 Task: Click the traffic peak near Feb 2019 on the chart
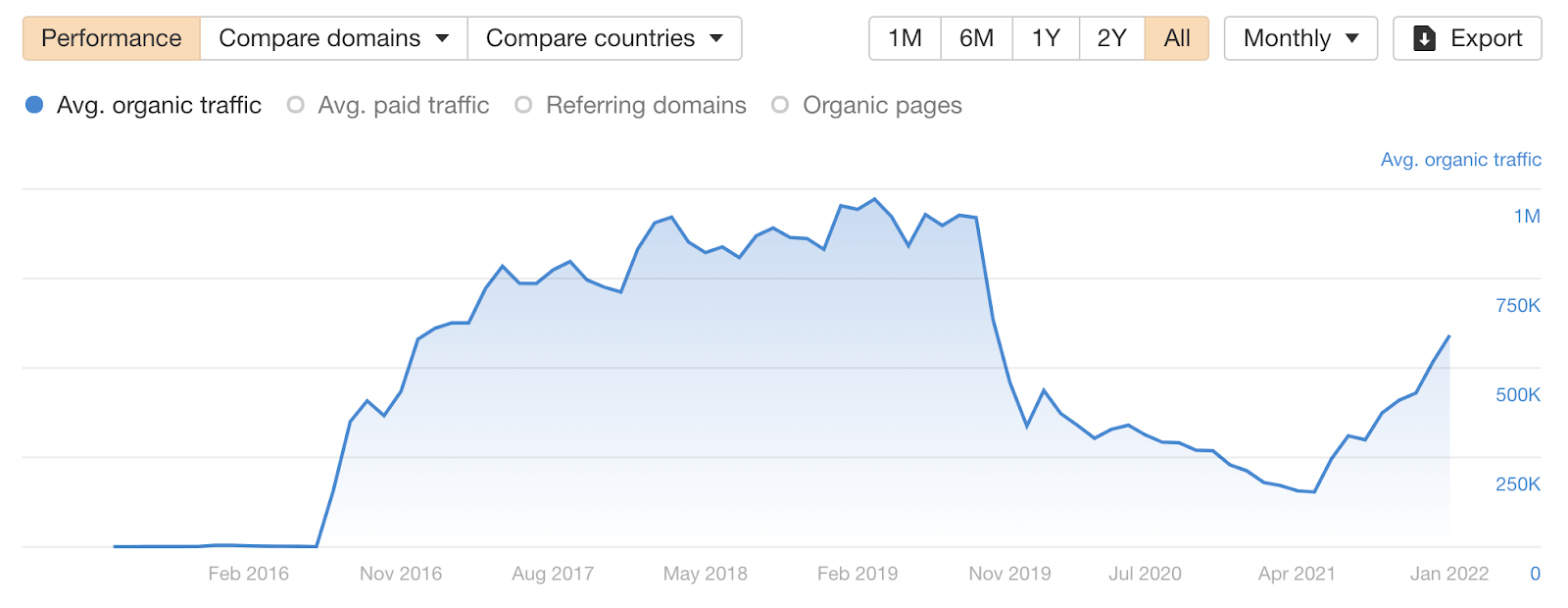[x=873, y=197]
